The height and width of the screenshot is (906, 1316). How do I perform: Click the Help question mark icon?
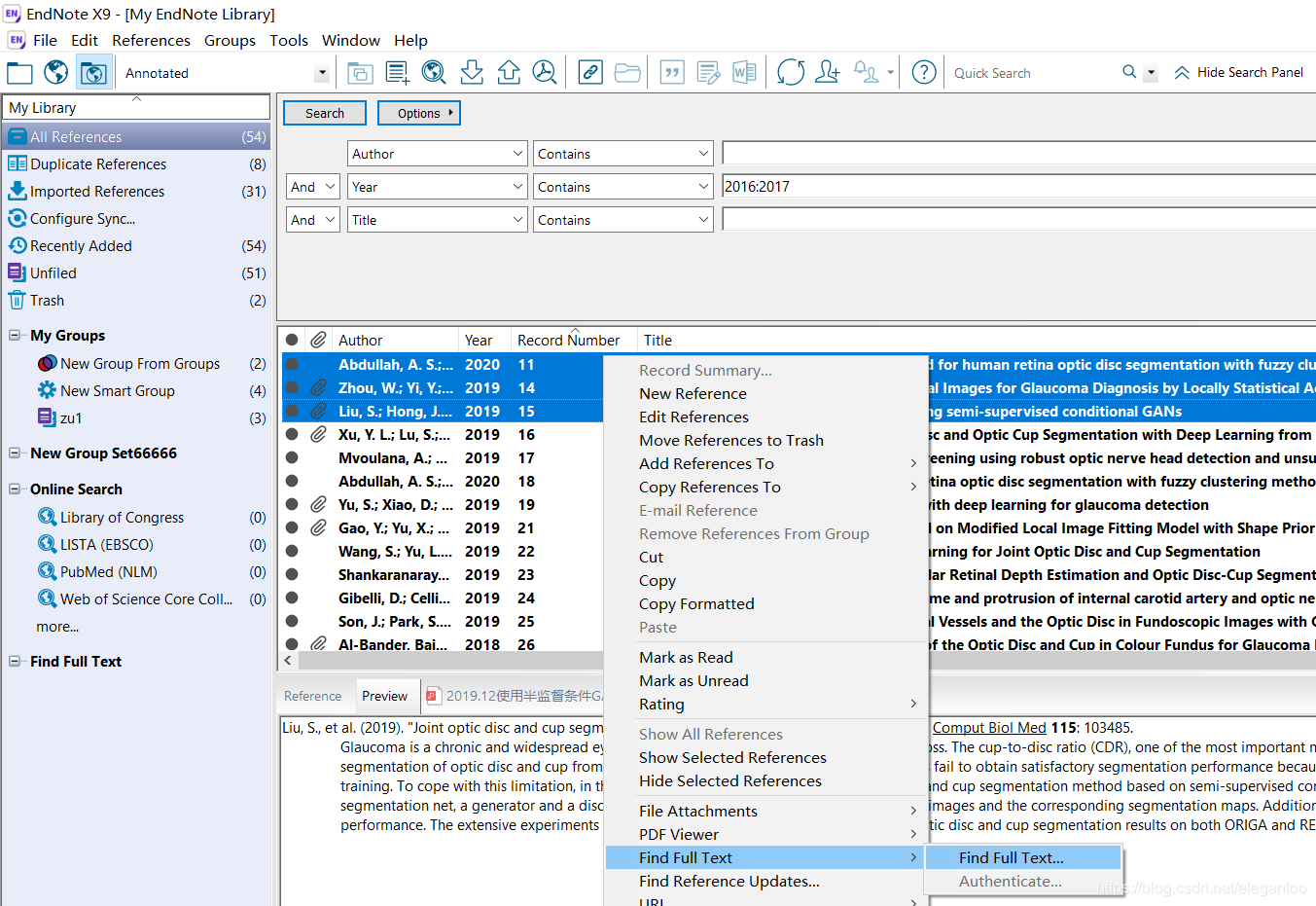[x=925, y=72]
